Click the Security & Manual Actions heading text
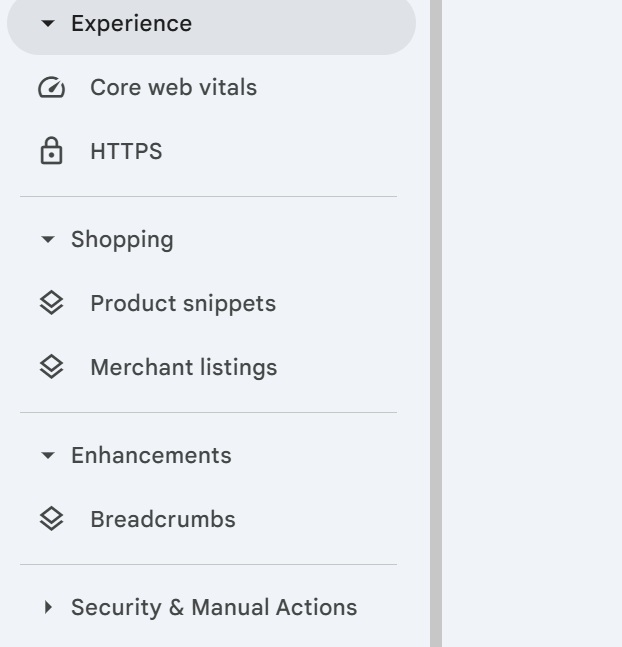The height and width of the screenshot is (647, 622). coord(213,607)
